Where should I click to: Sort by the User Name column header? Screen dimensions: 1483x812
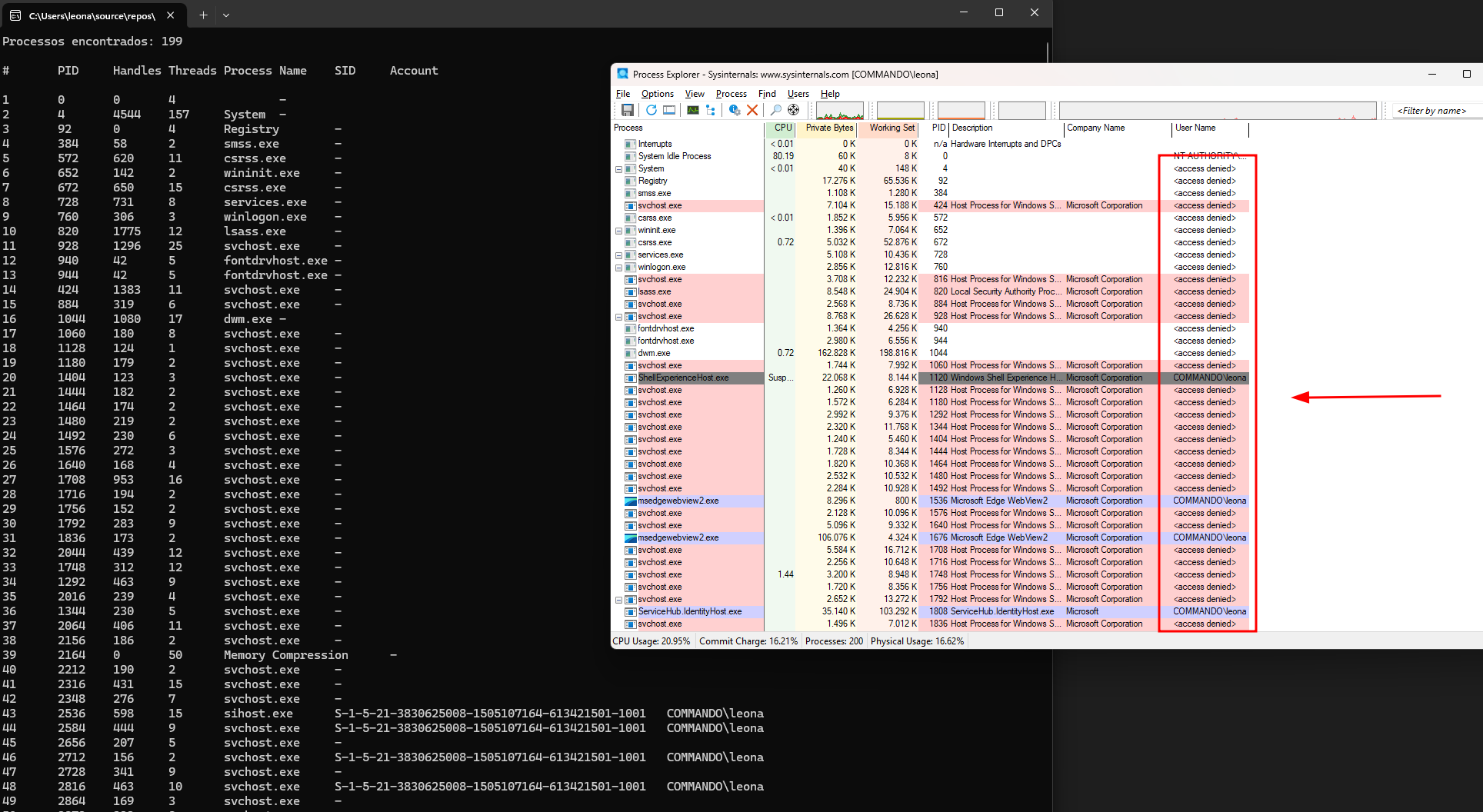point(1195,128)
